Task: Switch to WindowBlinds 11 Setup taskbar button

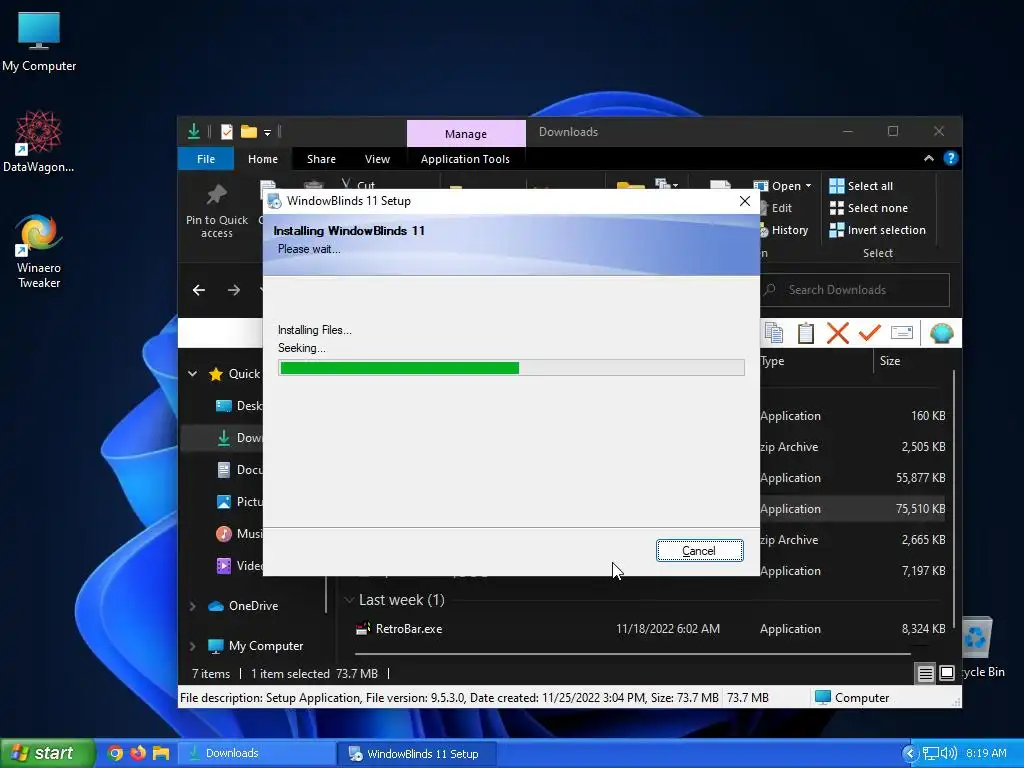Action: point(417,754)
